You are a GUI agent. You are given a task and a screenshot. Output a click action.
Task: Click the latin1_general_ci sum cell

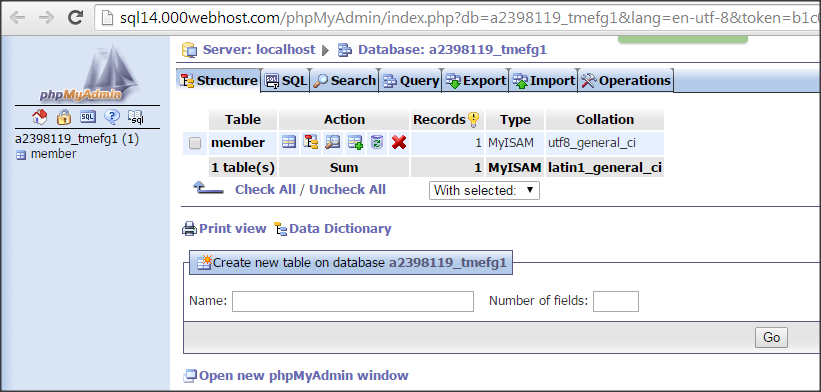605,167
